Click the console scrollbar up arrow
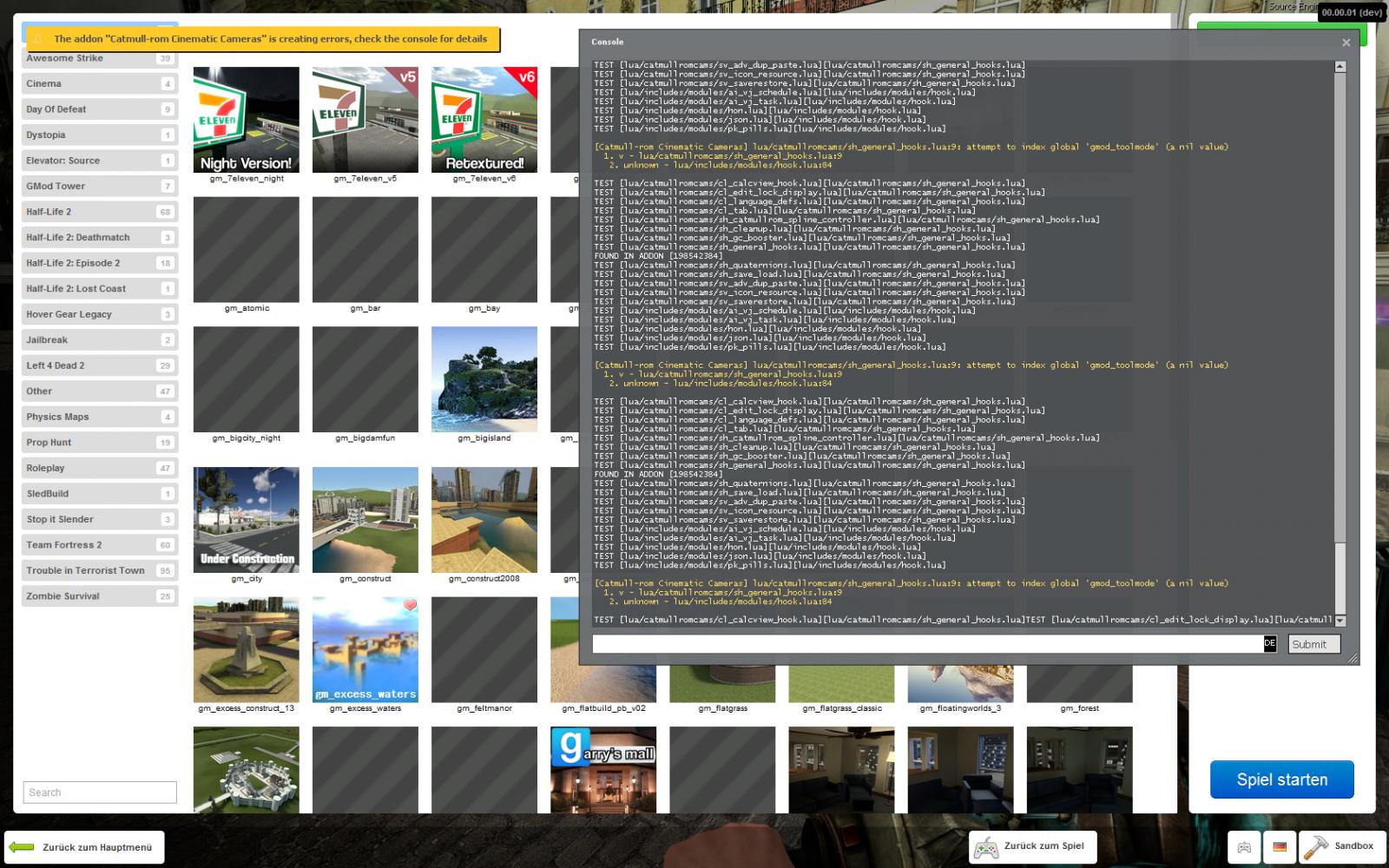This screenshot has width=1389, height=868. click(1340, 67)
